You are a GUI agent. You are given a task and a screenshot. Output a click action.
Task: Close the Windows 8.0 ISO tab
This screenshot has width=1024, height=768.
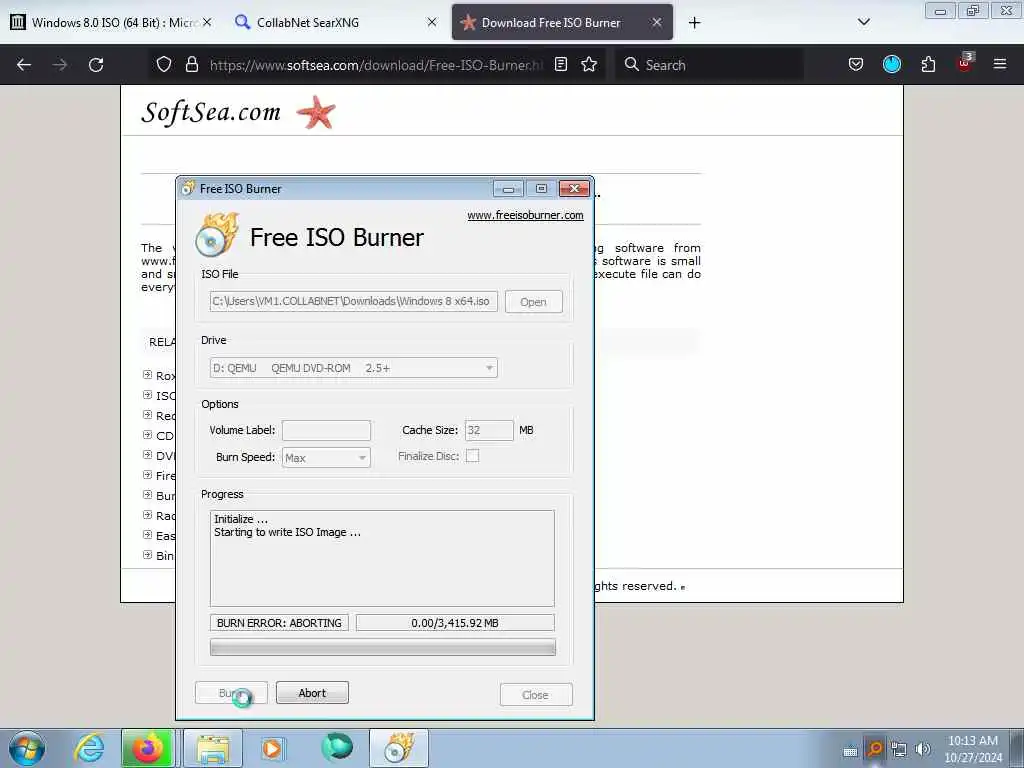click(x=207, y=22)
